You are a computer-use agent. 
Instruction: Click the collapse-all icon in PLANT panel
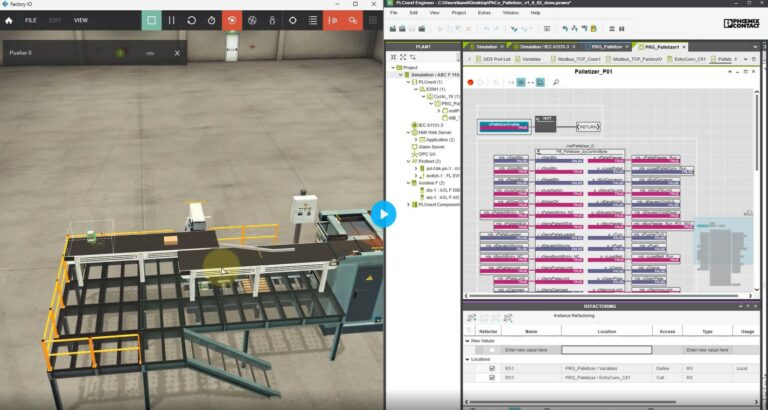coord(394,57)
